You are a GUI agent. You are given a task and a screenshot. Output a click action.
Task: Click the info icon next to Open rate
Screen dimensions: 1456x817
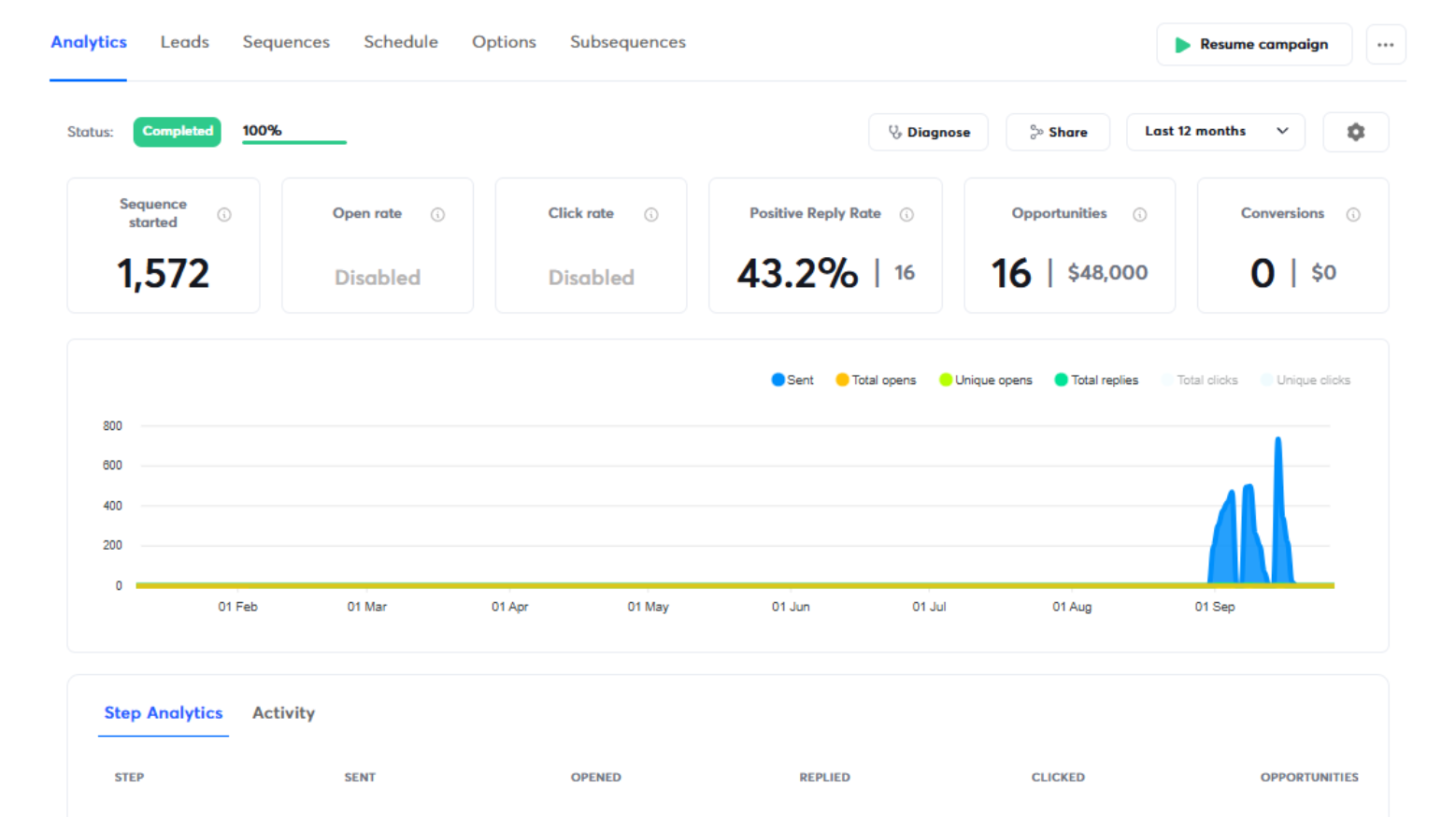click(437, 214)
